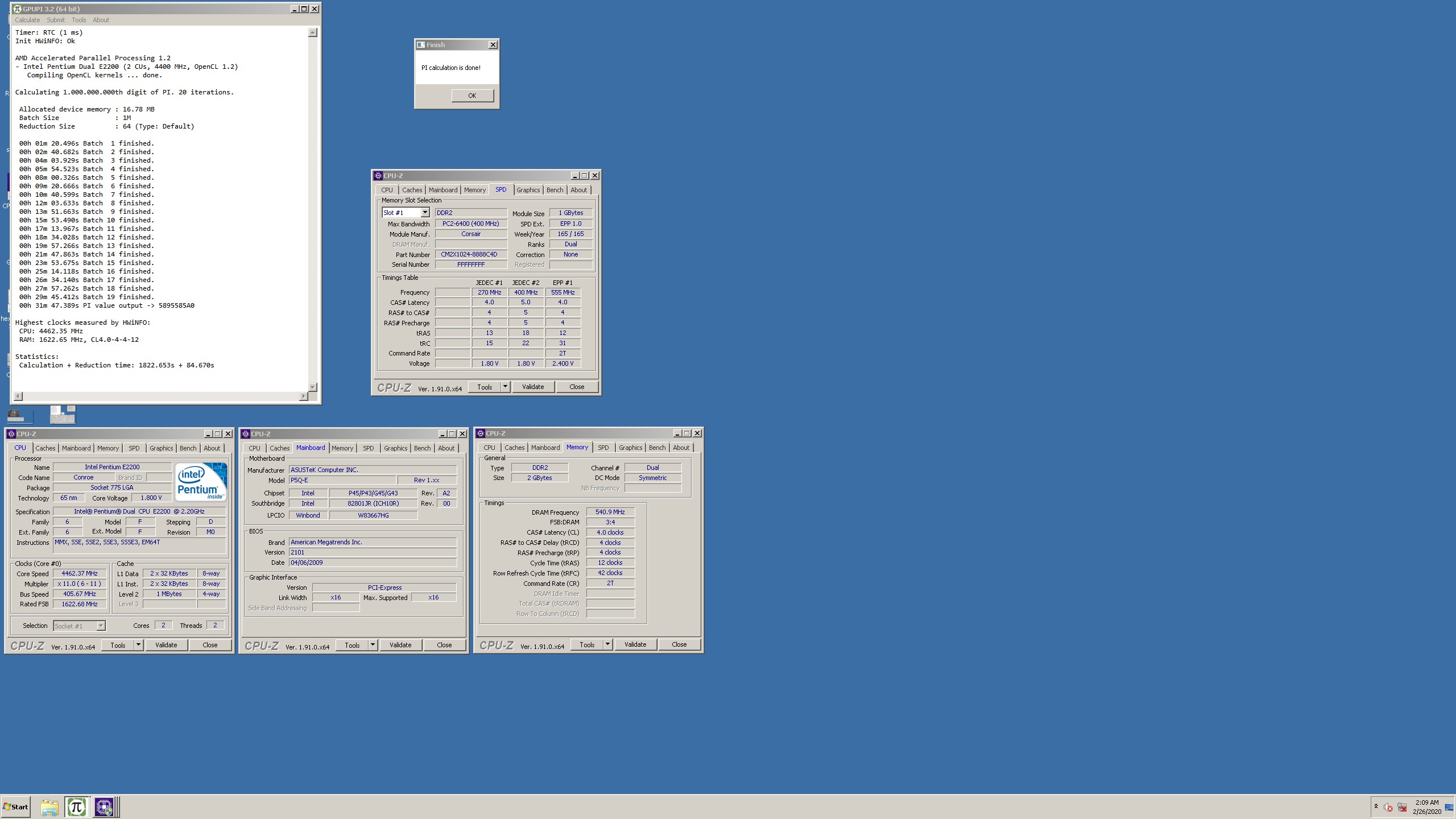Open the Submit menu in GPUPI
The height and width of the screenshot is (819, 1456).
pos(56,20)
